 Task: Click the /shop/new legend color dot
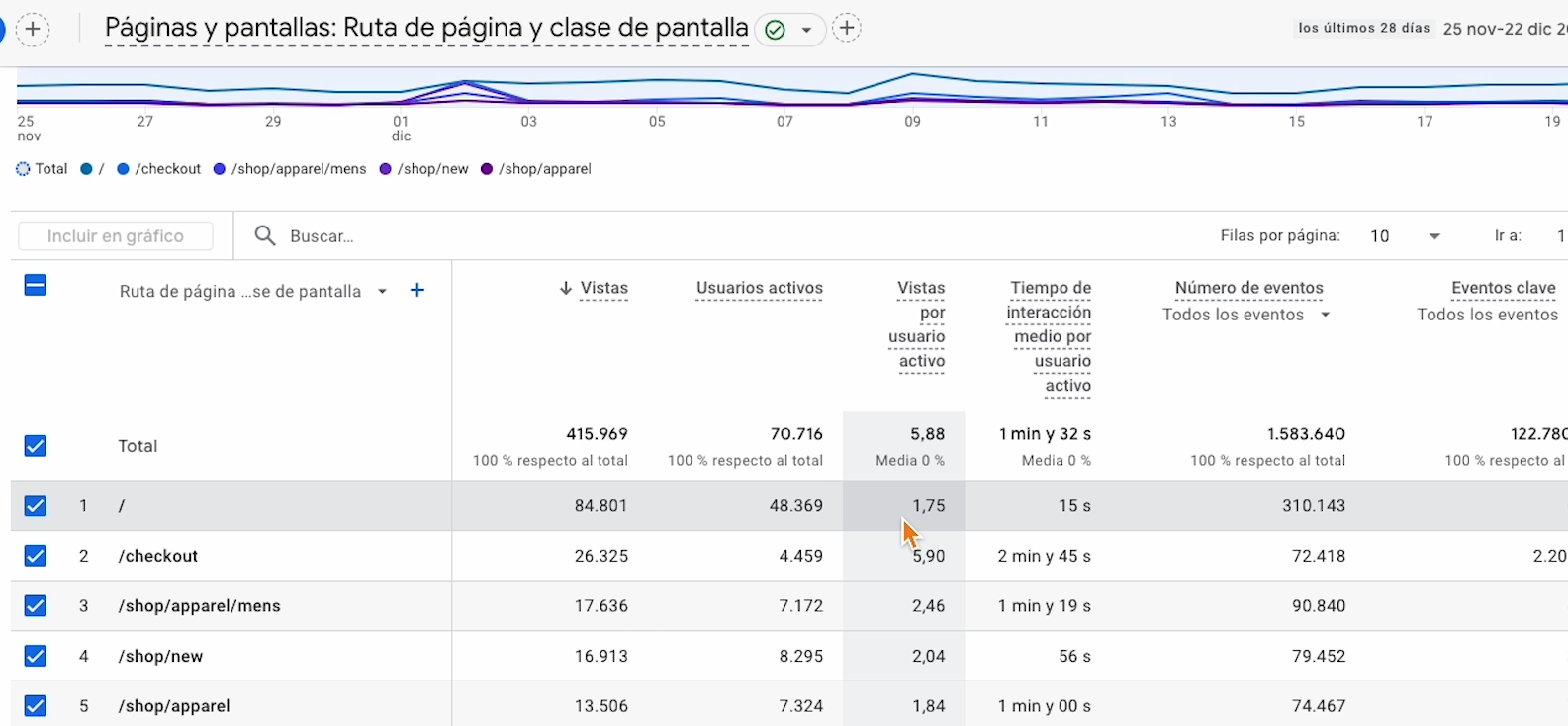(x=386, y=169)
